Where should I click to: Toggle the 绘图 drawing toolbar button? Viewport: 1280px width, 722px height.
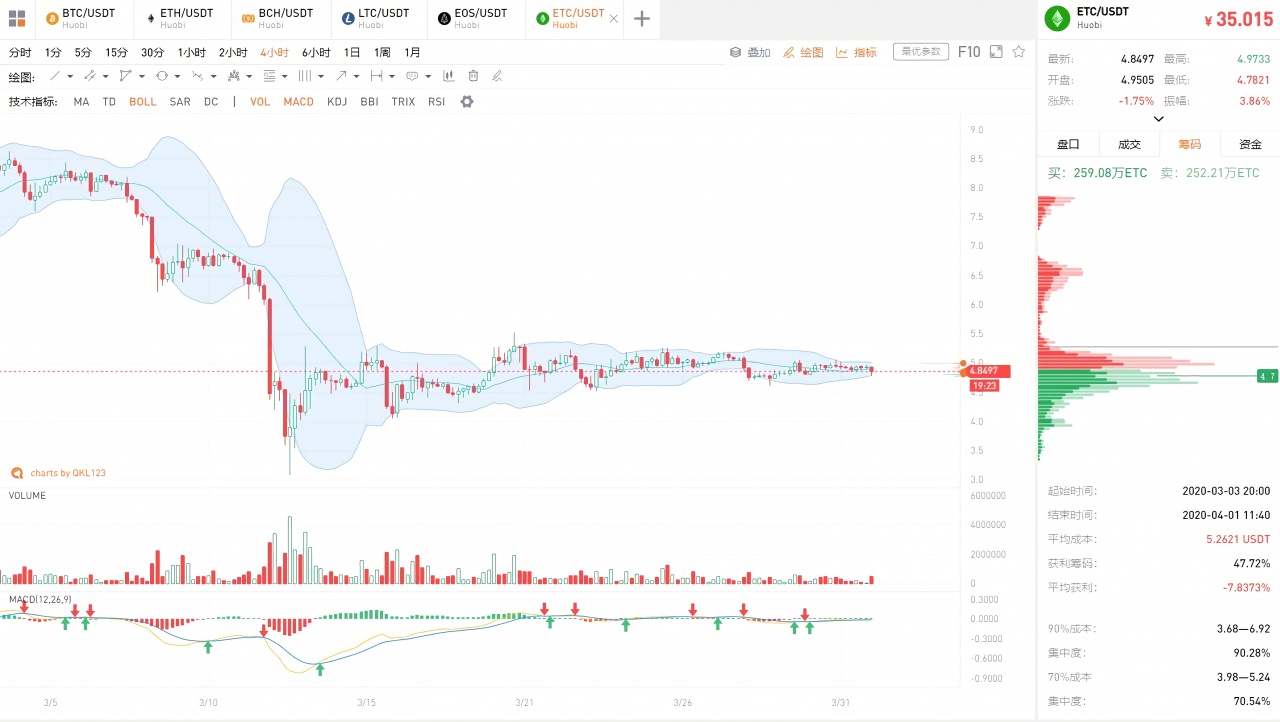click(x=803, y=52)
